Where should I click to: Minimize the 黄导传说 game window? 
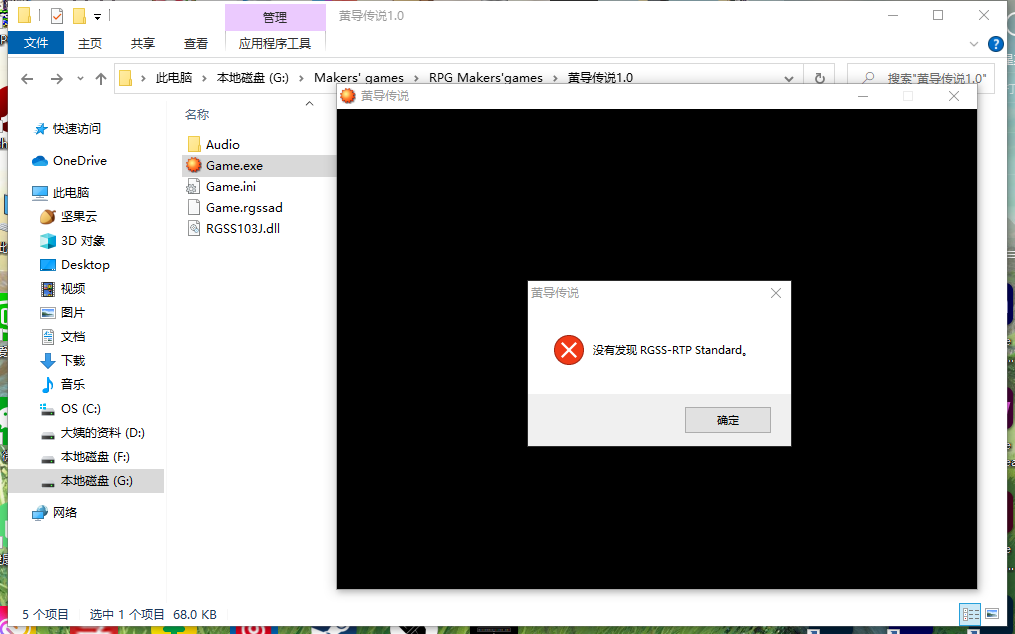[x=862, y=96]
